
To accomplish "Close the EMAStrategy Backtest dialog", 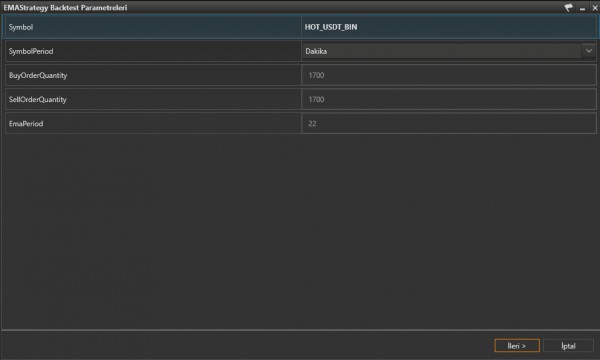I will coord(595,8).
